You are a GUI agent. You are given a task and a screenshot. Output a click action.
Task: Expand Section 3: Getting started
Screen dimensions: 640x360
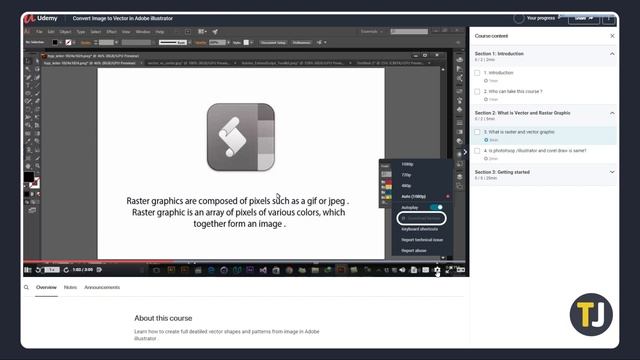pos(612,172)
